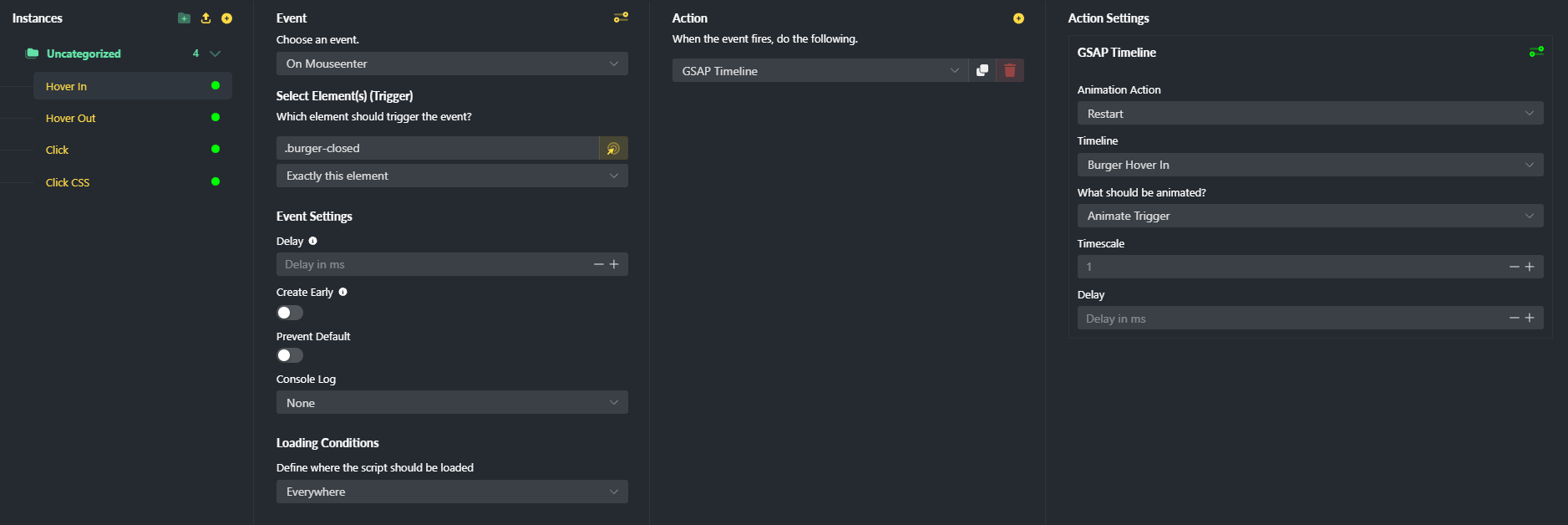This screenshot has width=1568, height=525.
Task: Toggle the Create Early switch
Action: click(x=290, y=313)
